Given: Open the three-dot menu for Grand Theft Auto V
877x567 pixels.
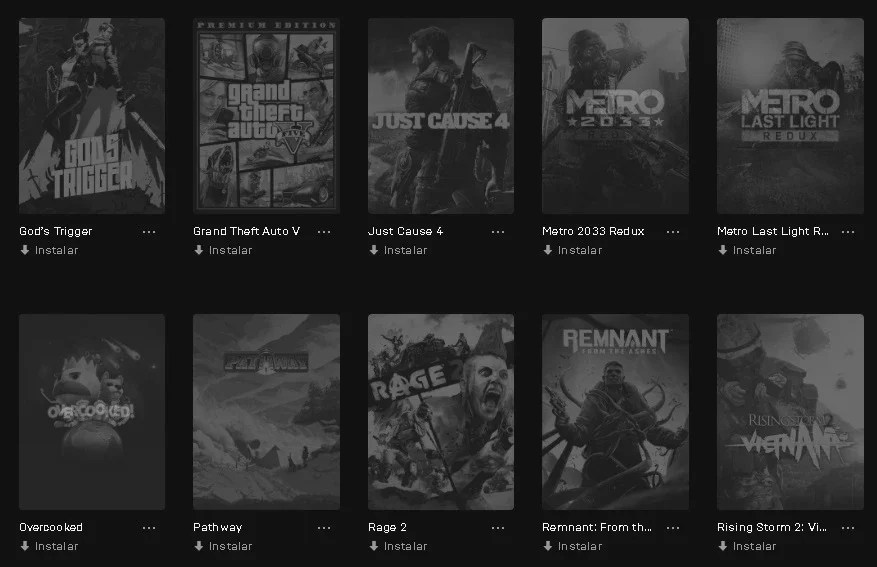Looking at the screenshot, I should coord(324,231).
